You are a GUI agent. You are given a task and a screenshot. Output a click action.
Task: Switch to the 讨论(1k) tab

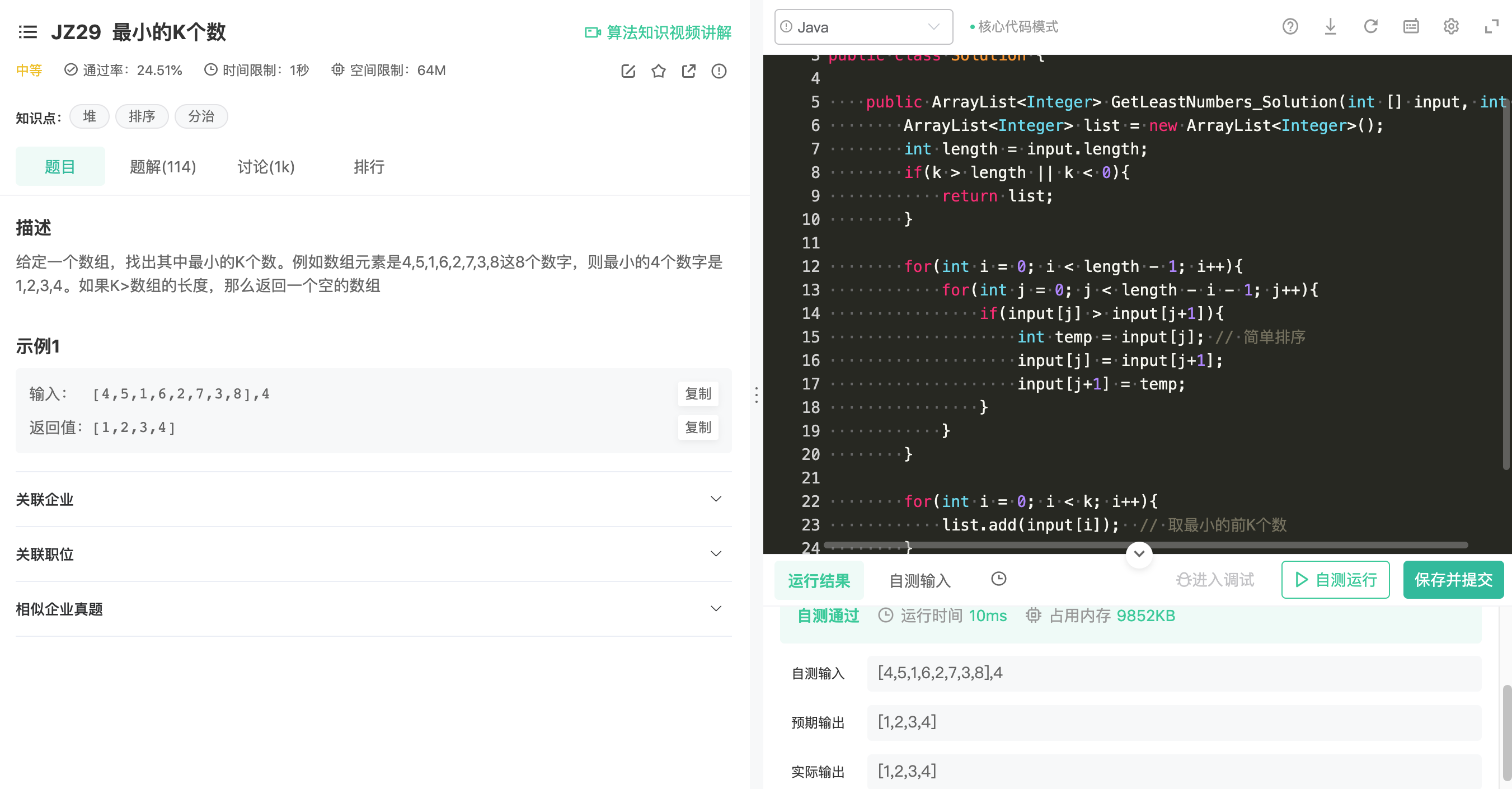(x=266, y=167)
